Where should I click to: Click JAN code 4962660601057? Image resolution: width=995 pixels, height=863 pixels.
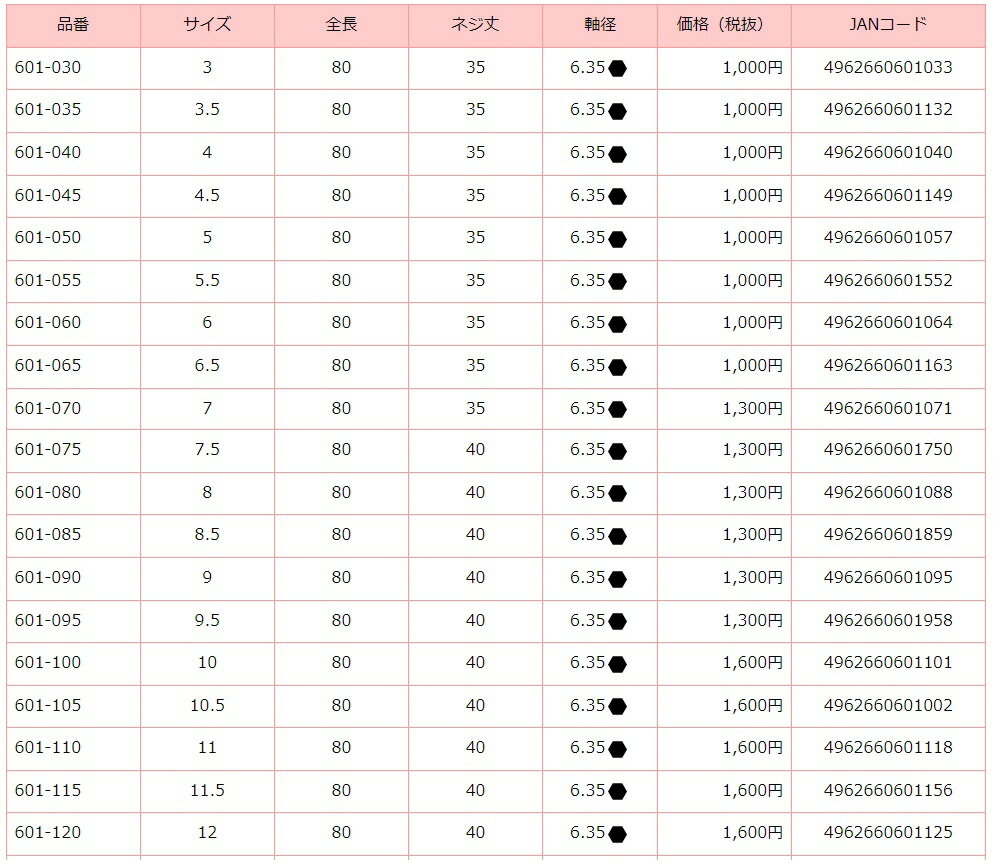click(888, 237)
